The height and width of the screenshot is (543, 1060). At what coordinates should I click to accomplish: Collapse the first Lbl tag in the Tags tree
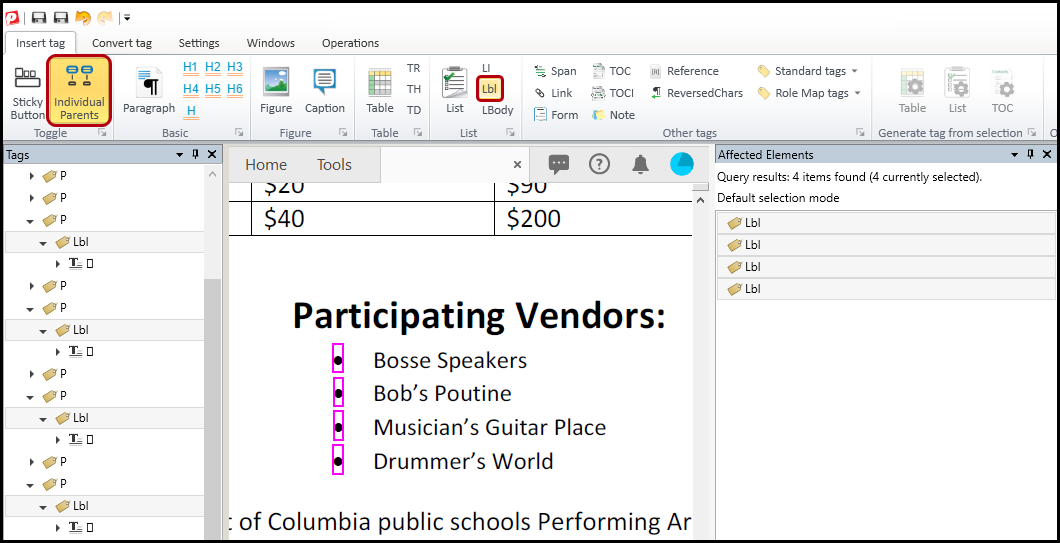coord(43,242)
